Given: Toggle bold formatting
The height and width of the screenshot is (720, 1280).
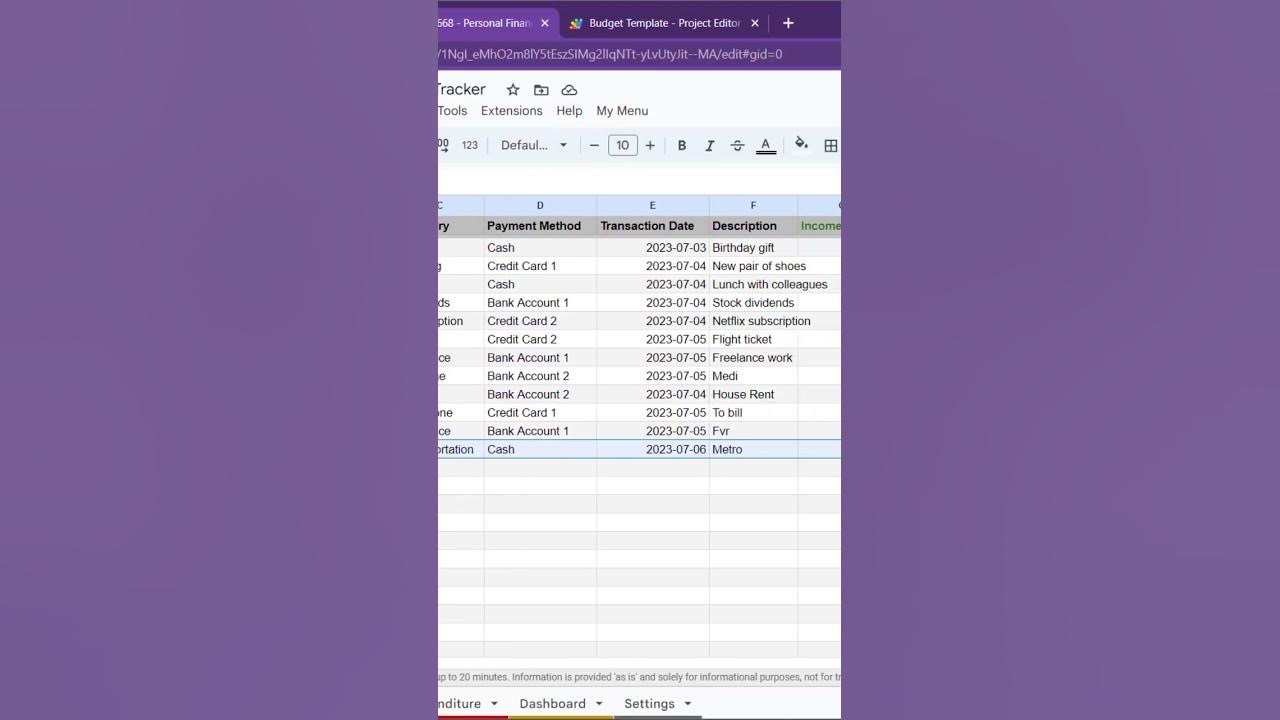Looking at the screenshot, I should (x=682, y=145).
